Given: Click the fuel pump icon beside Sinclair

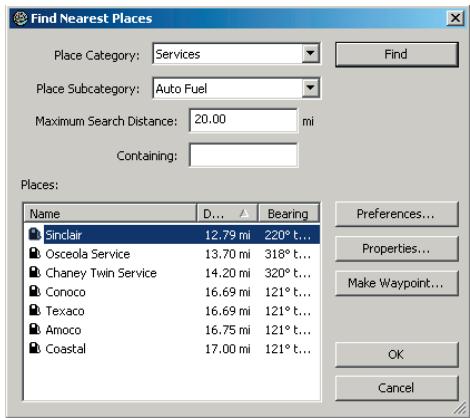Looking at the screenshot, I should coord(35,234).
